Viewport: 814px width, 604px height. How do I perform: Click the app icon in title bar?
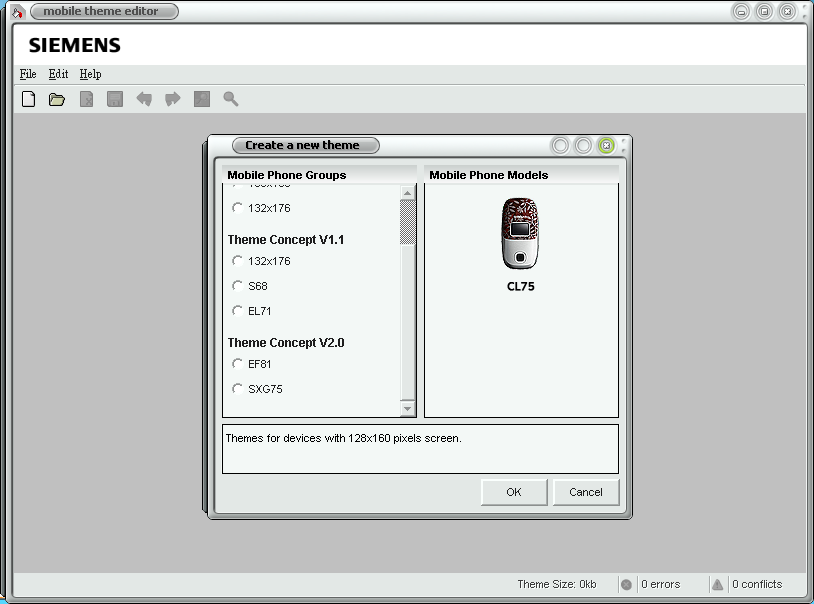[x=17, y=11]
